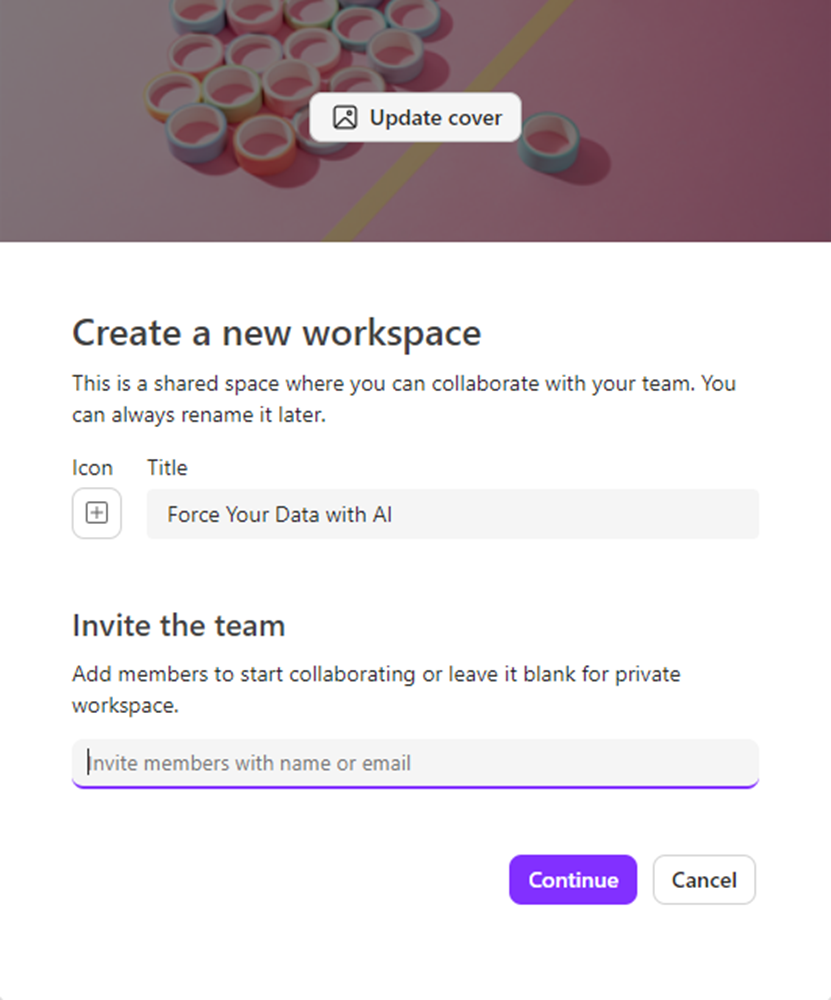Screen dimensions: 831x1000
Task: Click the "Update cover" label text
Action: [x=436, y=118]
